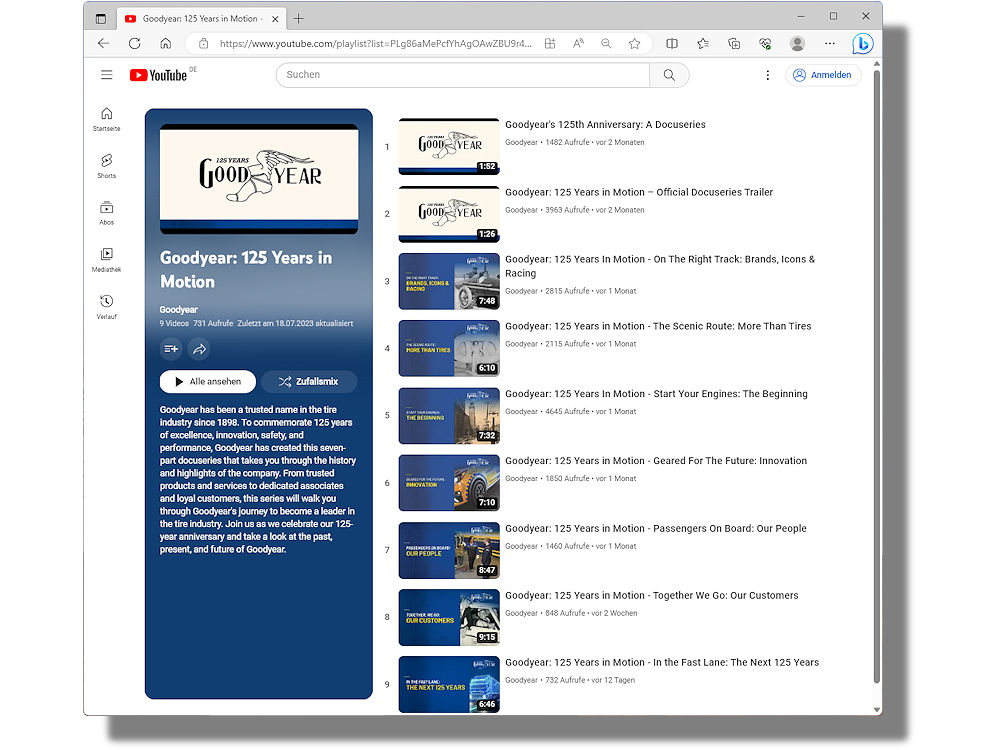Click the browser address bar URL
1000x750 pixels.
coord(375,43)
